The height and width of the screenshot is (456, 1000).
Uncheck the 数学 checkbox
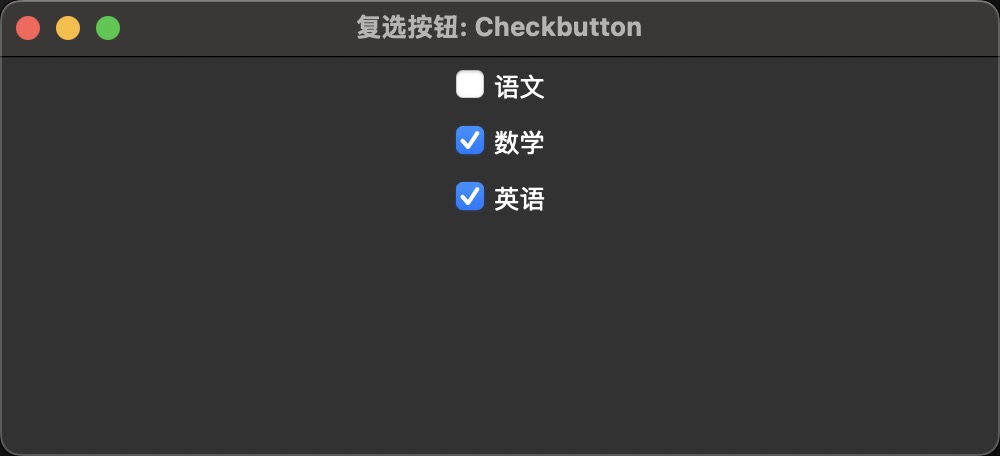pos(470,141)
